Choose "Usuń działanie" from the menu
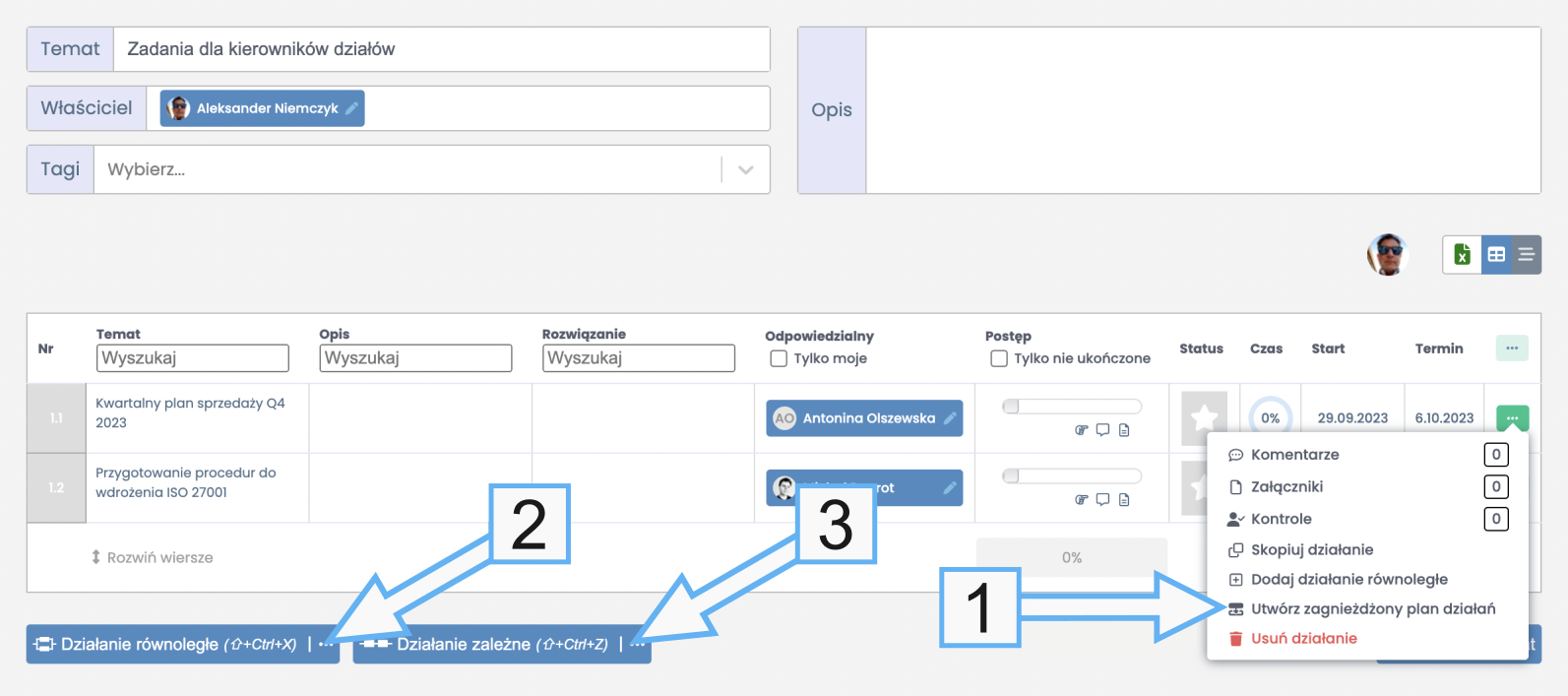The height and width of the screenshot is (696, 1568). (x=1303, y=638)
